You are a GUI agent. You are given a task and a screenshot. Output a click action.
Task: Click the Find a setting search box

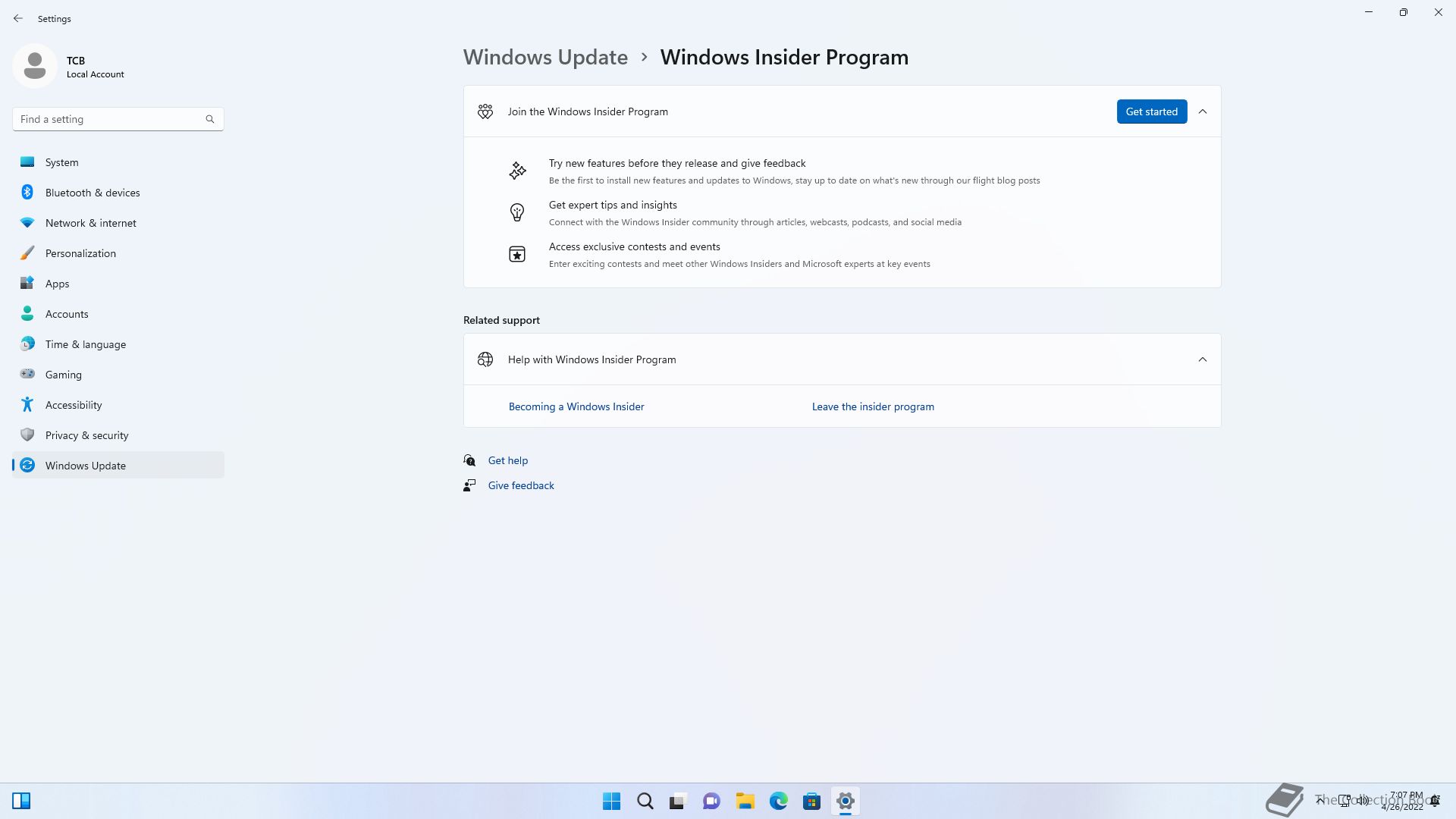[118, 119]
